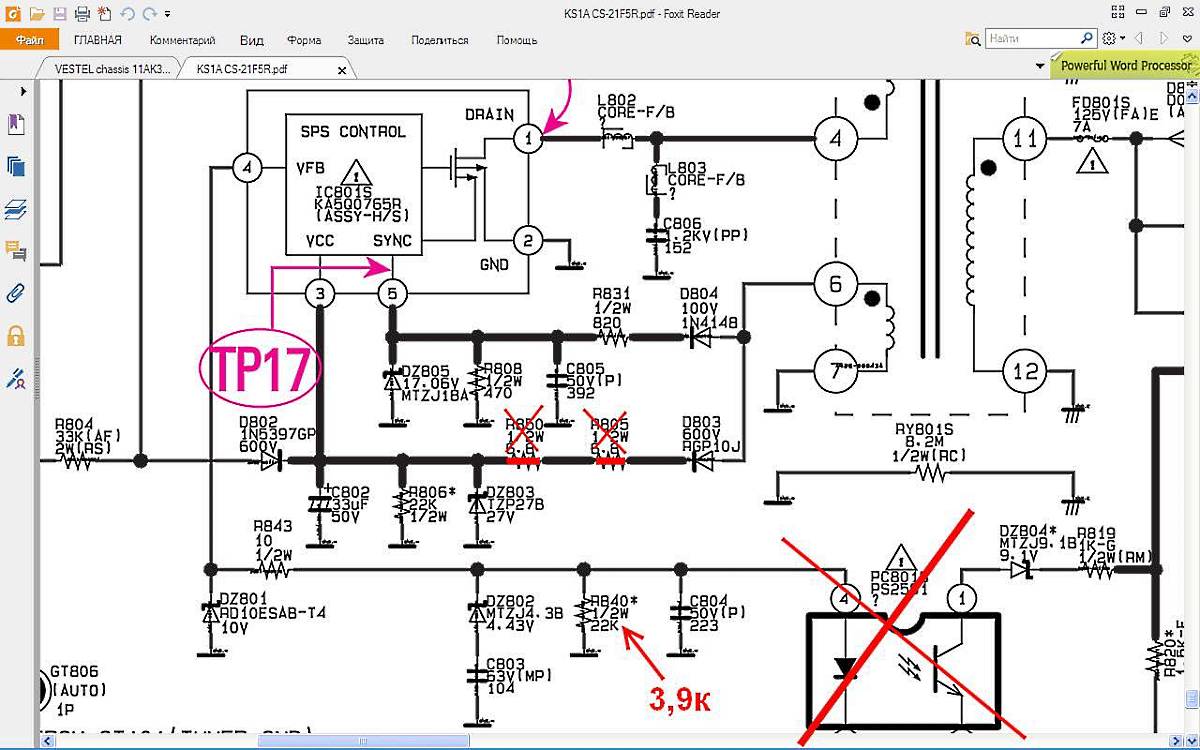Expand the tab list dropdown arrow

(1040, 66)
